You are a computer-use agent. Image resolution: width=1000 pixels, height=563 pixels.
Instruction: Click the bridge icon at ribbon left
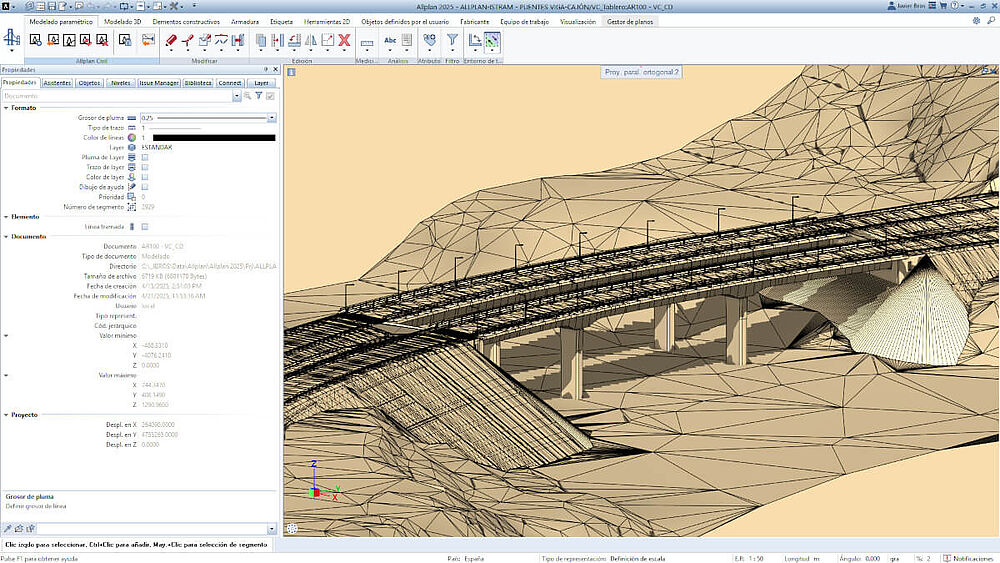[12, 39]
